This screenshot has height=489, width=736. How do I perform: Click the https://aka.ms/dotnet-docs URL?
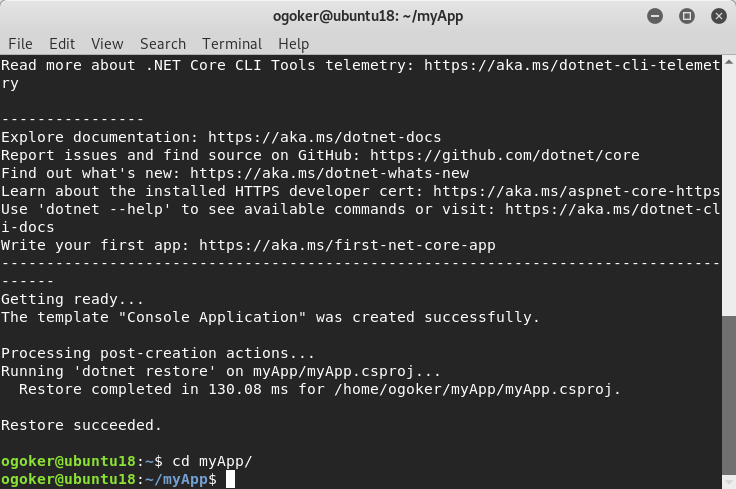tap(324, 137)
